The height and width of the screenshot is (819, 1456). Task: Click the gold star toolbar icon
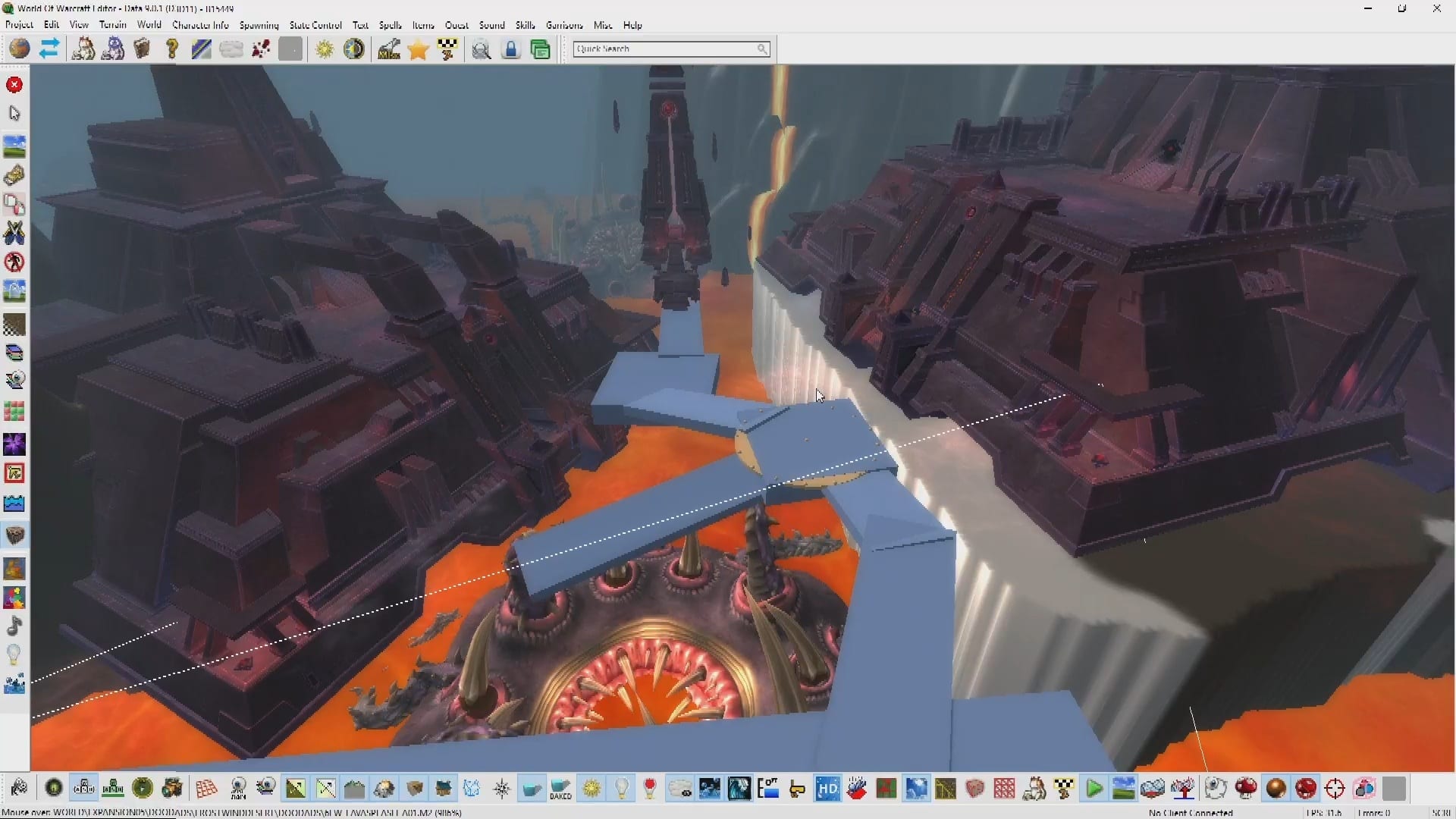(x=418, y=50)
